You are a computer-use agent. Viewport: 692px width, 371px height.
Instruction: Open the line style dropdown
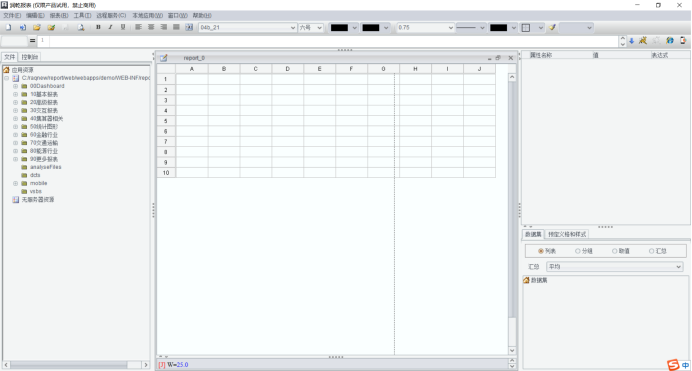(471, 27)
